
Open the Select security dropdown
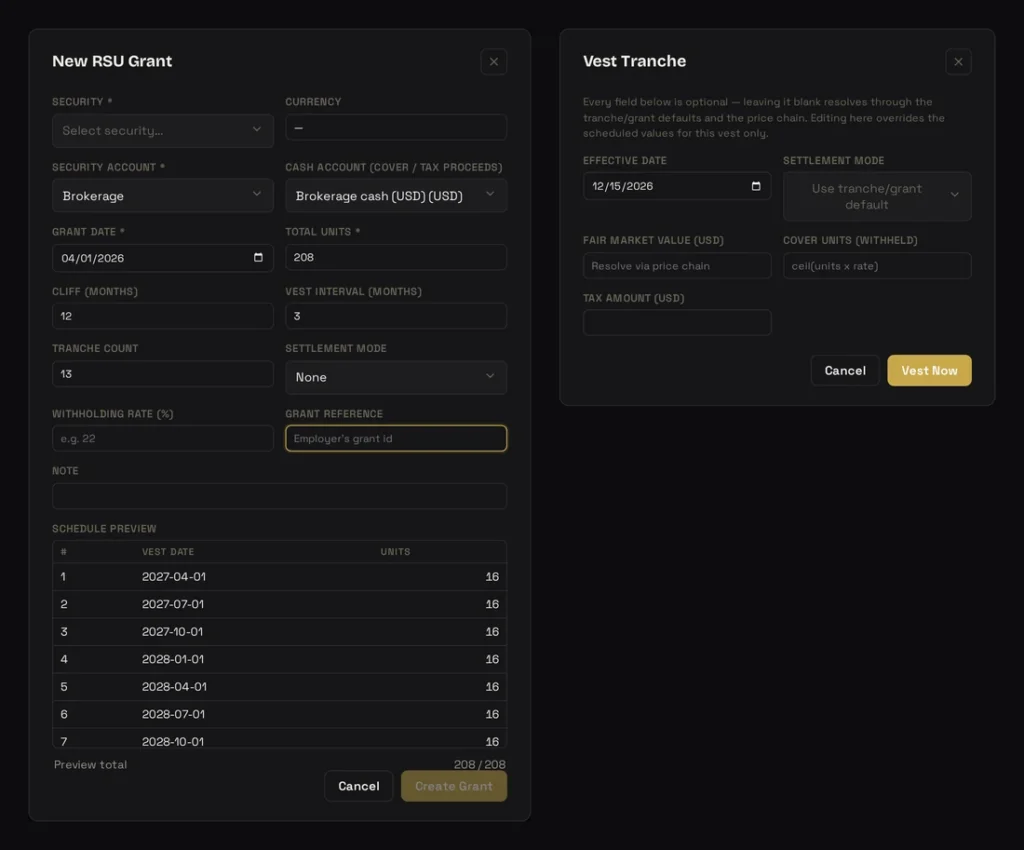click(x=163, y=131)
